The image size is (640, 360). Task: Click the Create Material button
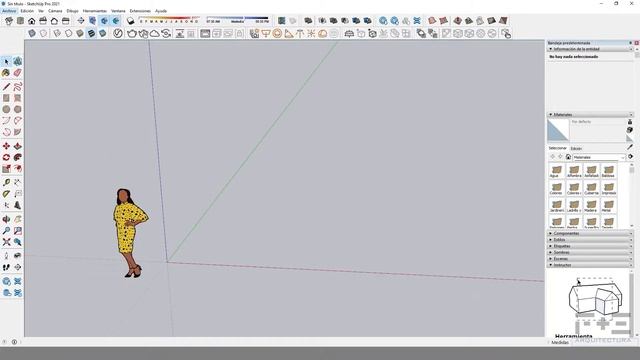coord(630,130)
